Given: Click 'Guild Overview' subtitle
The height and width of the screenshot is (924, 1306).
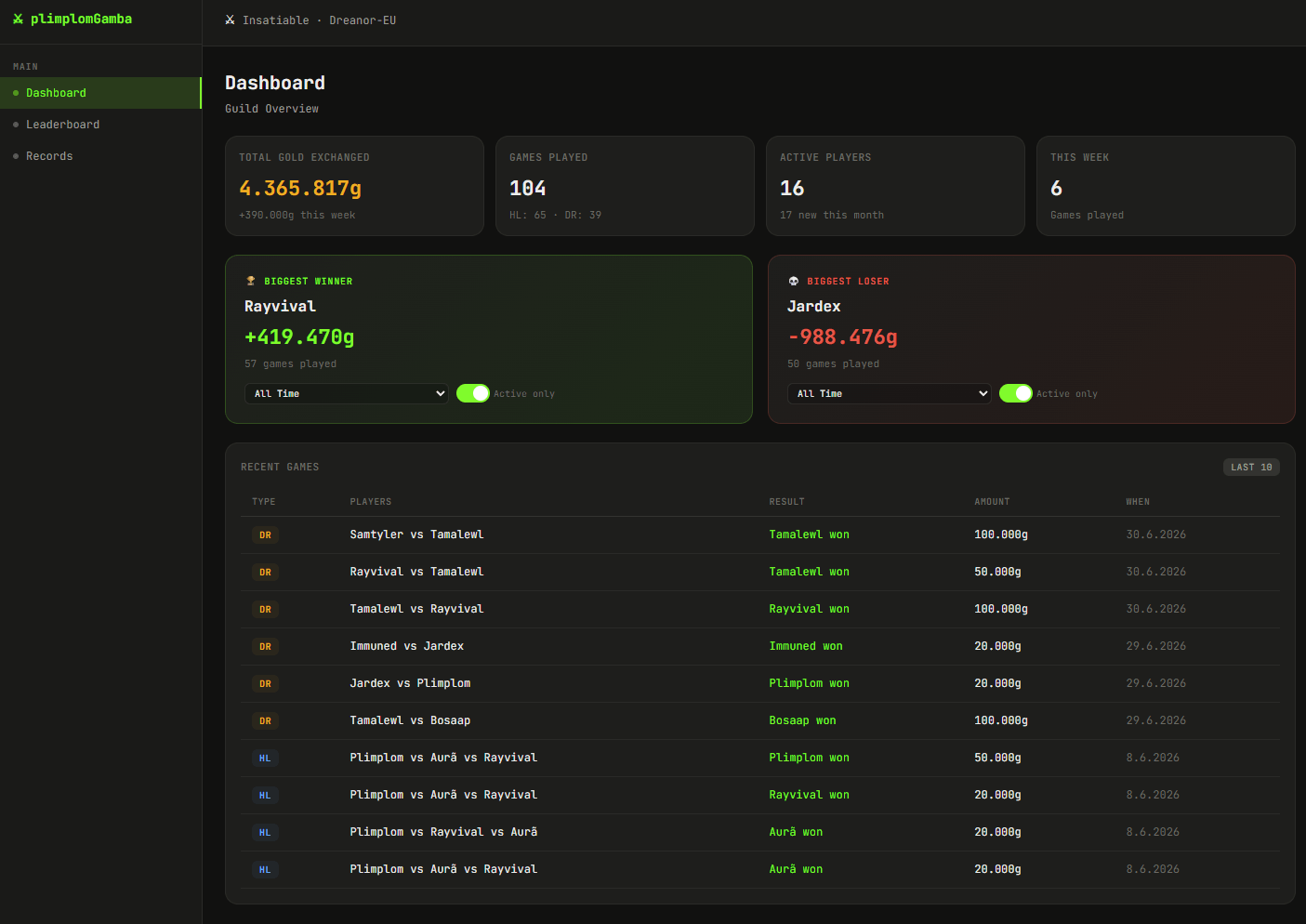Looking at the screenshot, I should (x=271, y=109).
